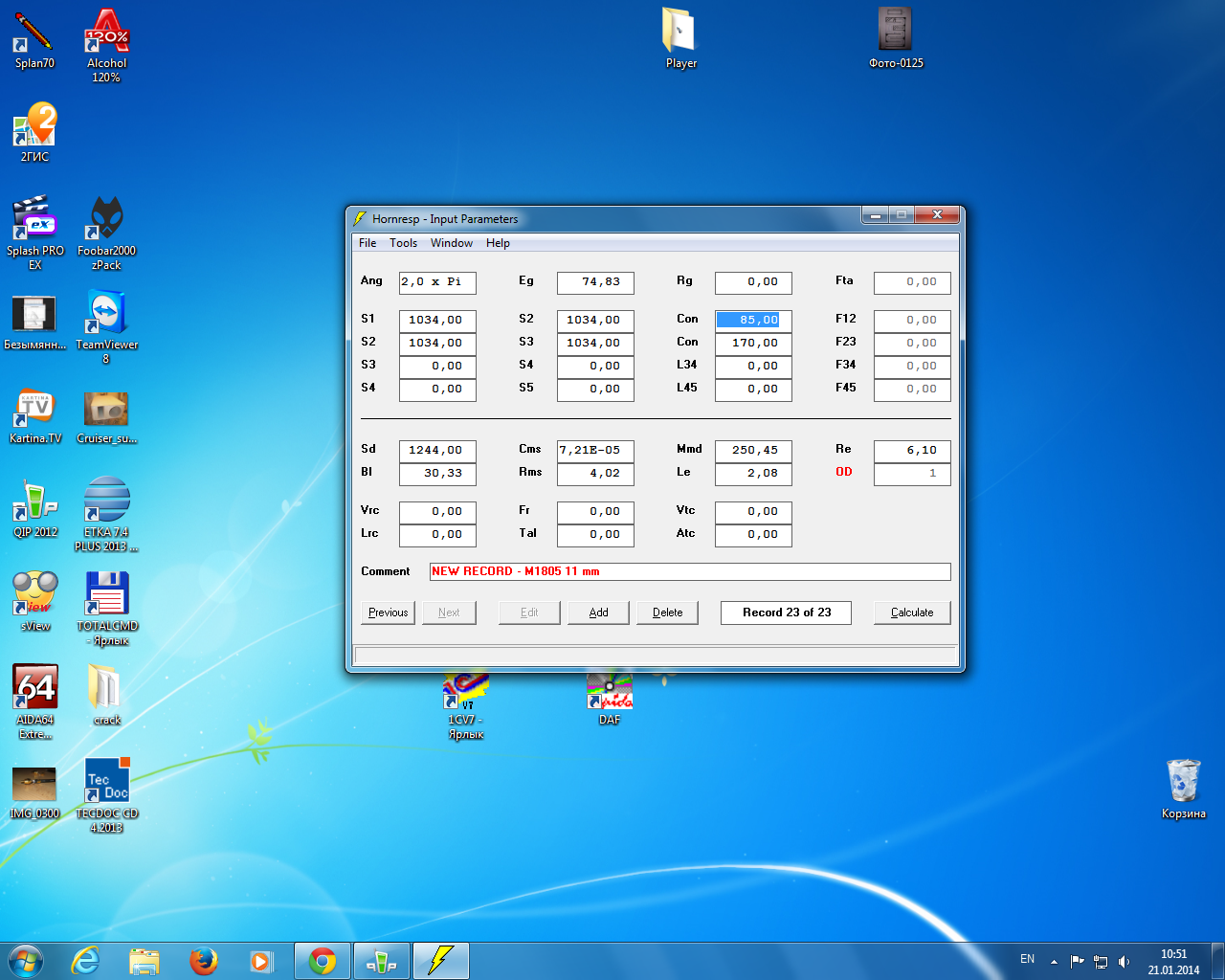
Task: Click the Record 23 of 23 indicator
Action: pyautogui.click(x=786, y=612)
